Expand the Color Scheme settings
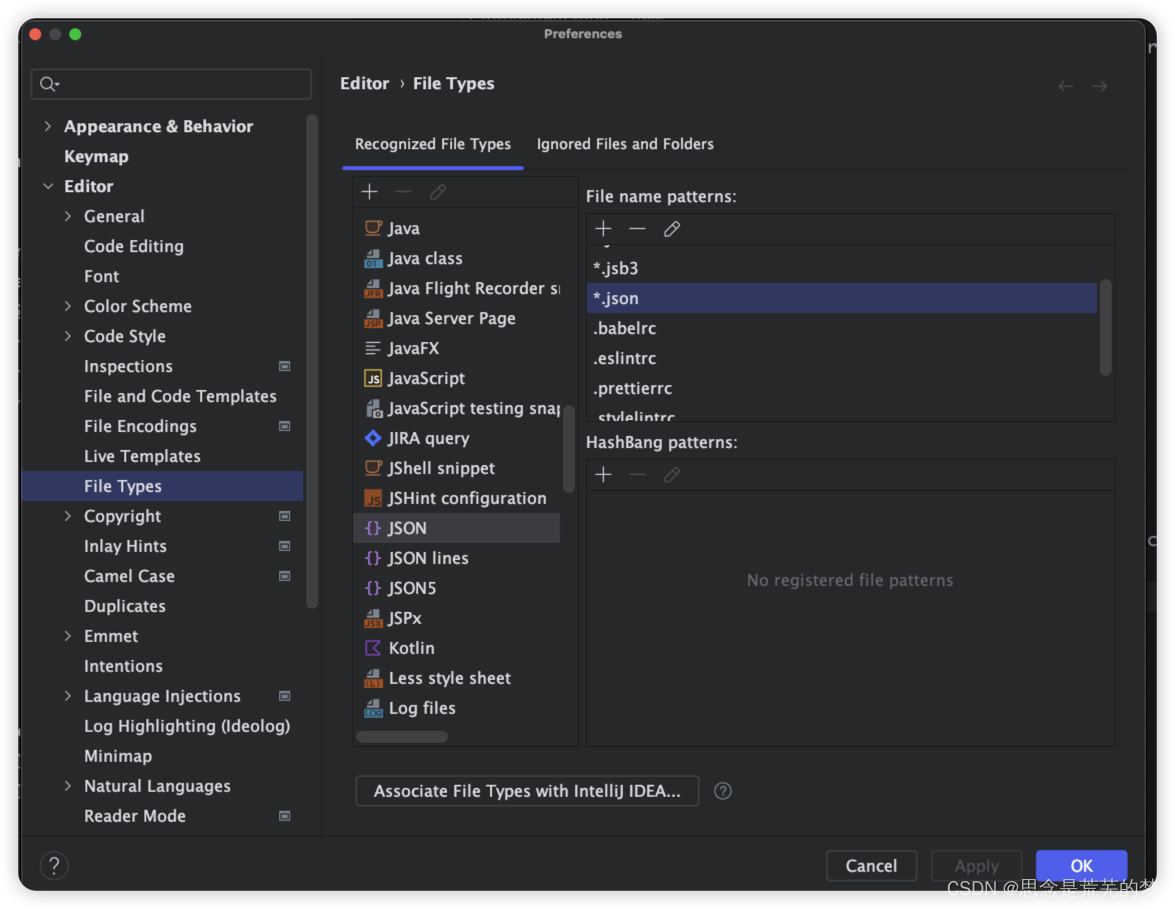The height and width of the screenshot is (909, 1175). click(x=68, y=306)
